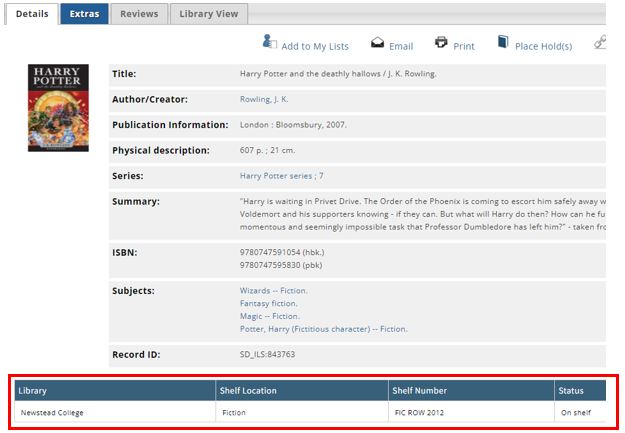This screenshot has width=625, height=433.
Task: Browse the Wizards -- Fiction subject link
Action: click(x=274, y=291)
